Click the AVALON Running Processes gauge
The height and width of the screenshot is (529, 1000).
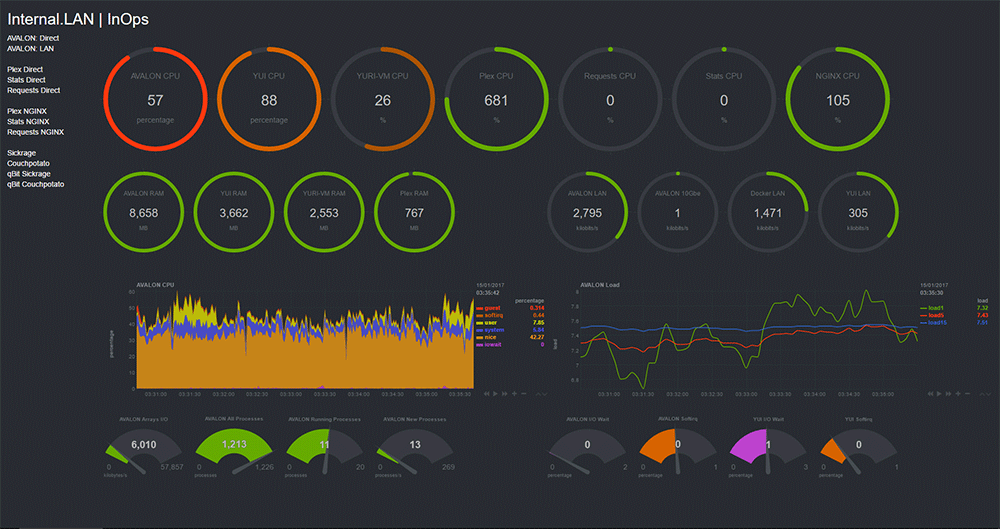[x=325, y=448]
